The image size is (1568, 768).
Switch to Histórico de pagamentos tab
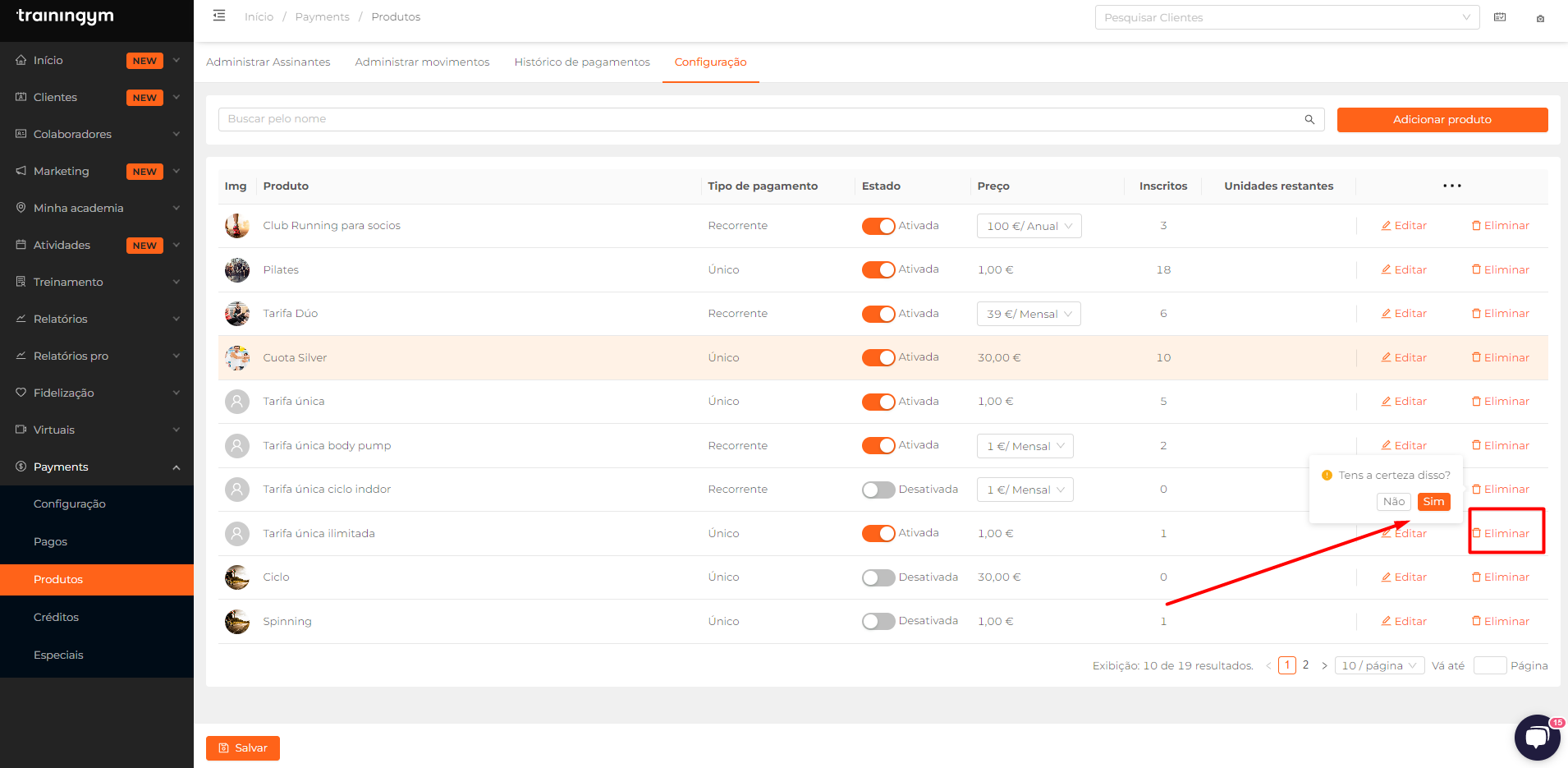point(582,62)
